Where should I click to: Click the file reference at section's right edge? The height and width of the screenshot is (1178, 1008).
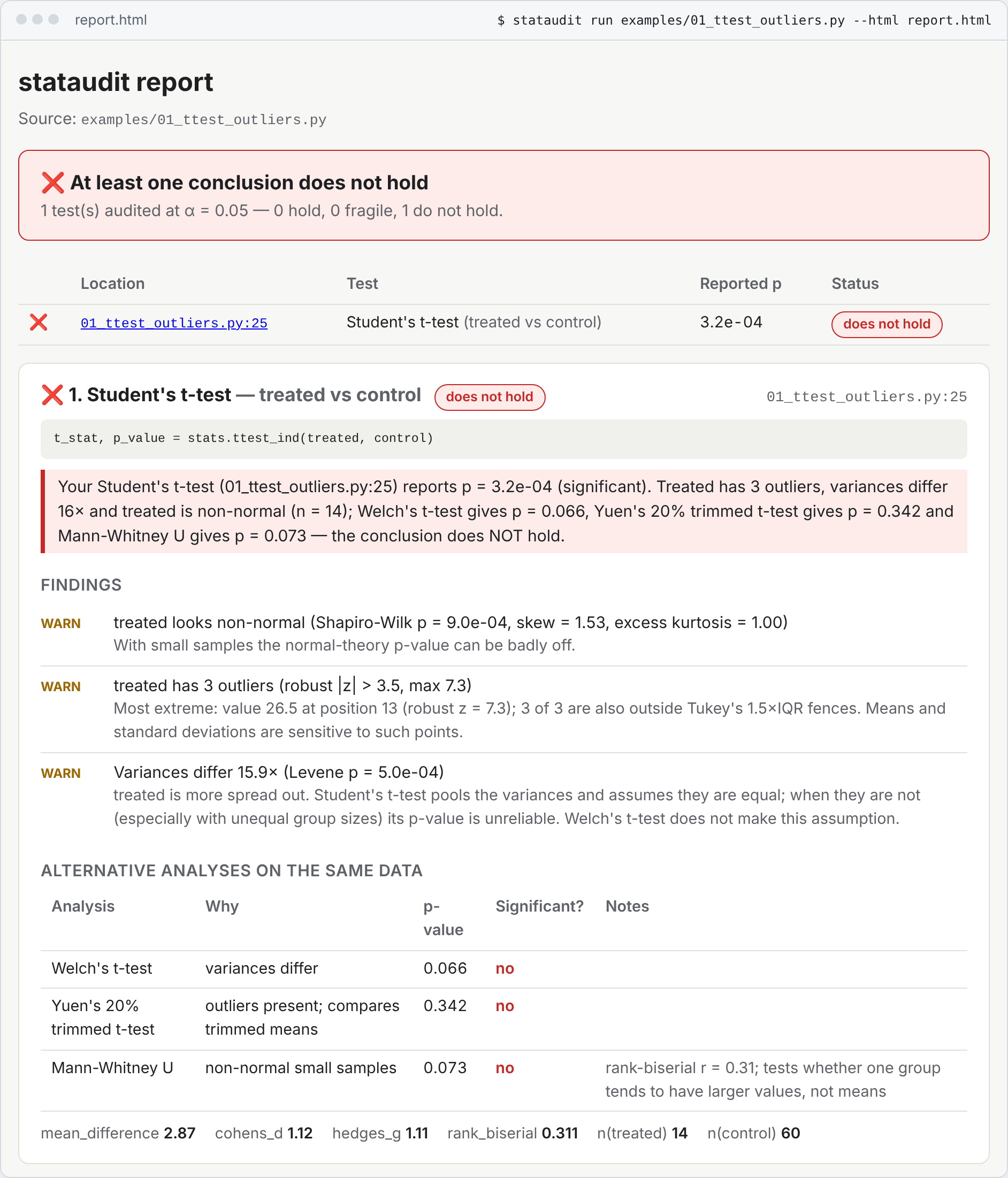(x=866, y=397)
